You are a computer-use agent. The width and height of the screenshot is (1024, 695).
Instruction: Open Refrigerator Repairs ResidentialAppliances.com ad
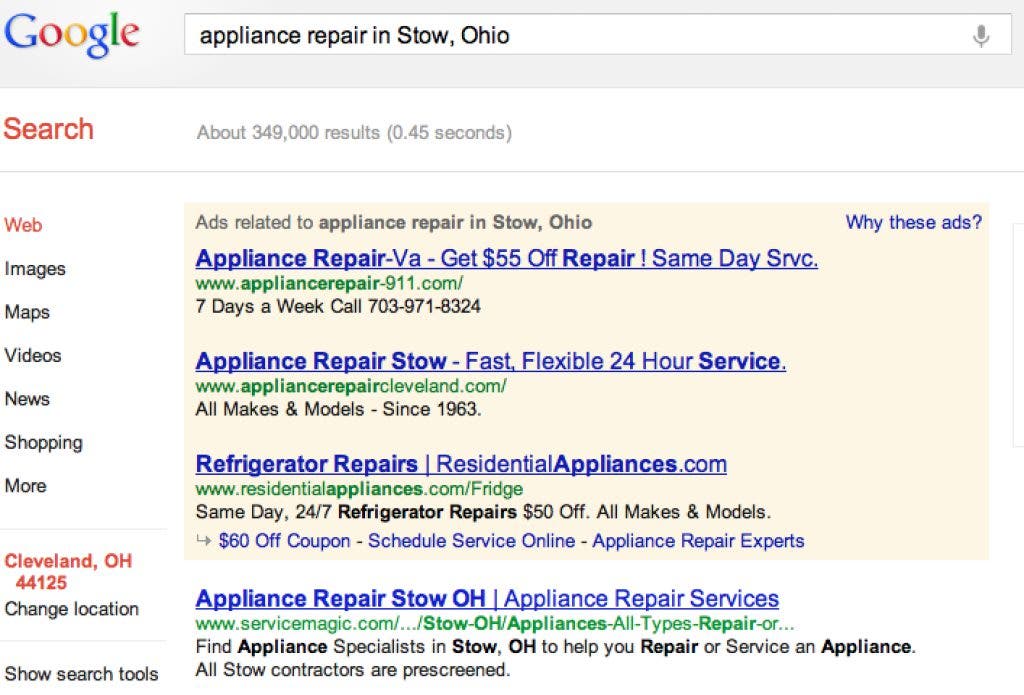461,464
